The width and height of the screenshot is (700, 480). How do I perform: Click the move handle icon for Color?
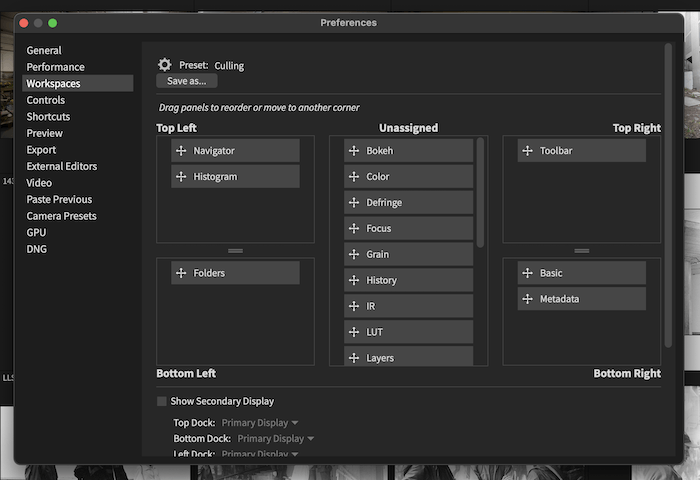(354, 176)
